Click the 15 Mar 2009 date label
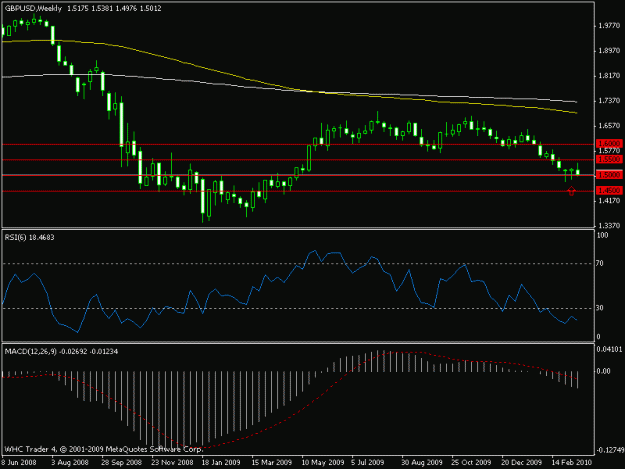This screenshot has width=625, height=469. [272, 463]
